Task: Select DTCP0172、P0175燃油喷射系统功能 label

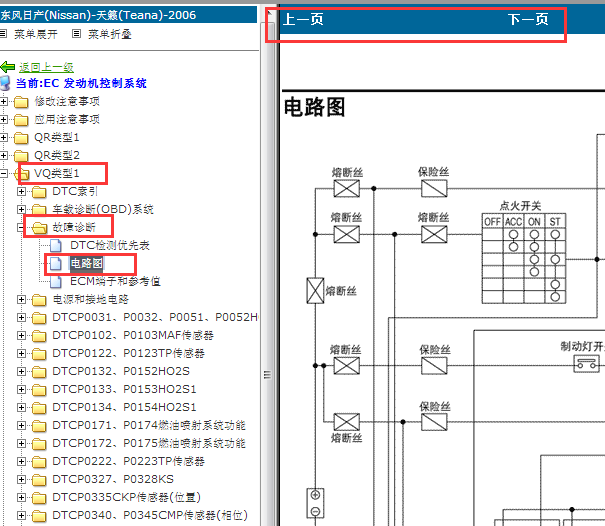Action: [x=149, y=443]
